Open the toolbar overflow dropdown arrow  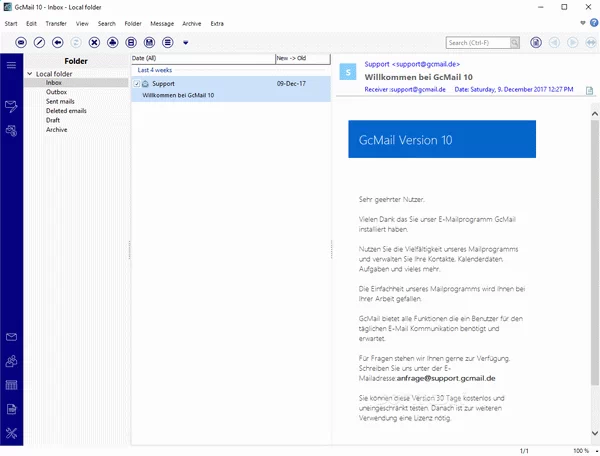(x=186, y=43)
